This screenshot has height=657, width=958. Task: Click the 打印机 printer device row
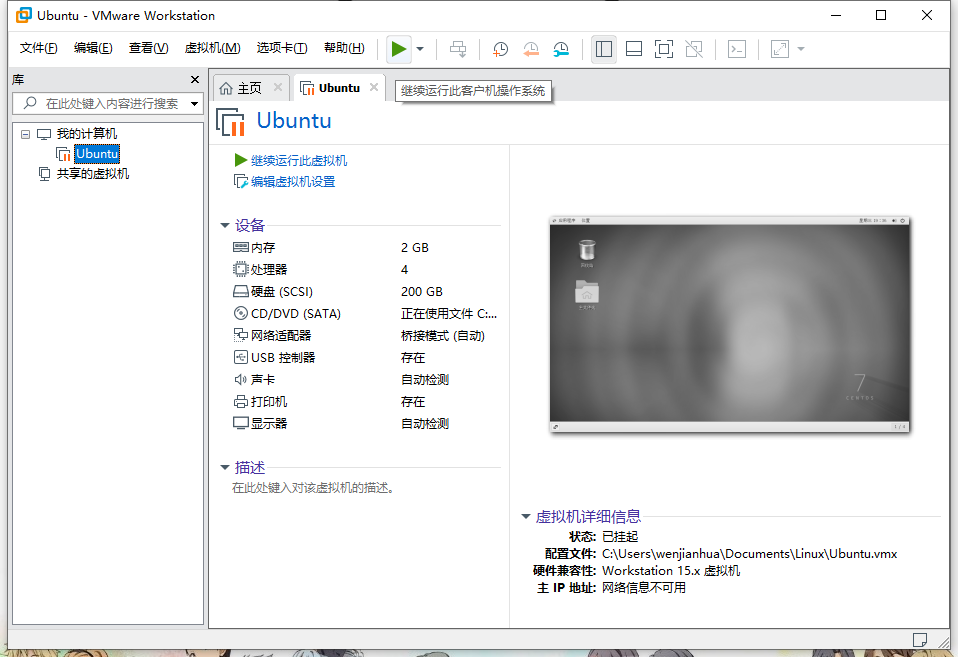(x=365, y=402)
